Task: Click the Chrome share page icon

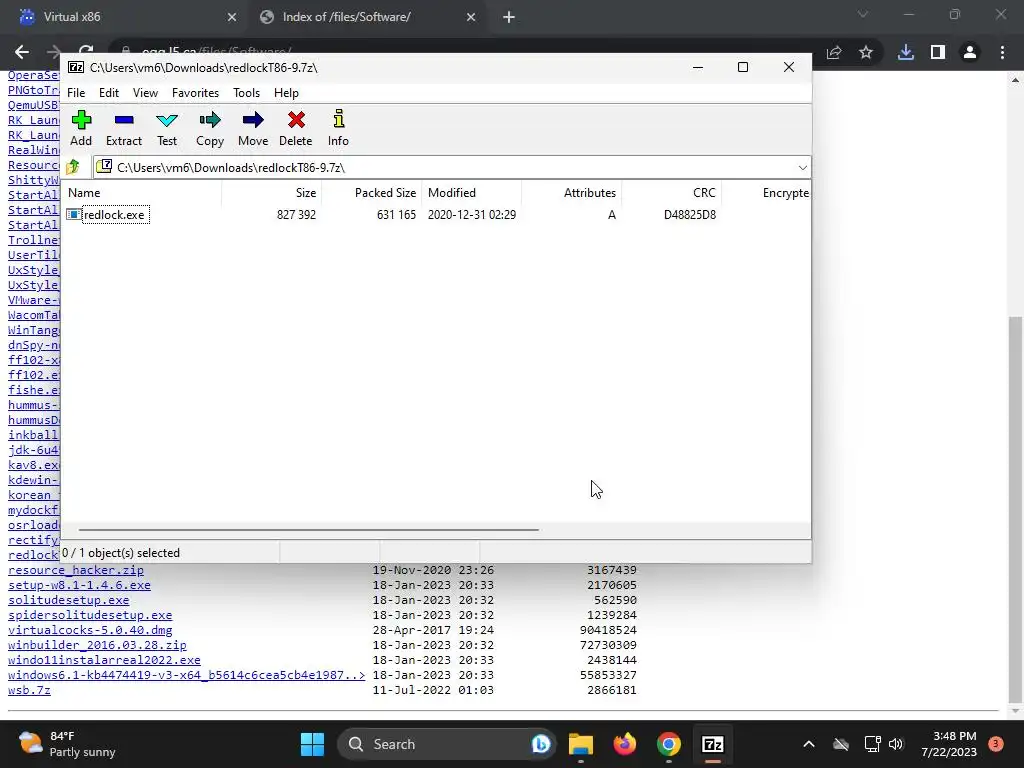Action: [x=834, y=52]
